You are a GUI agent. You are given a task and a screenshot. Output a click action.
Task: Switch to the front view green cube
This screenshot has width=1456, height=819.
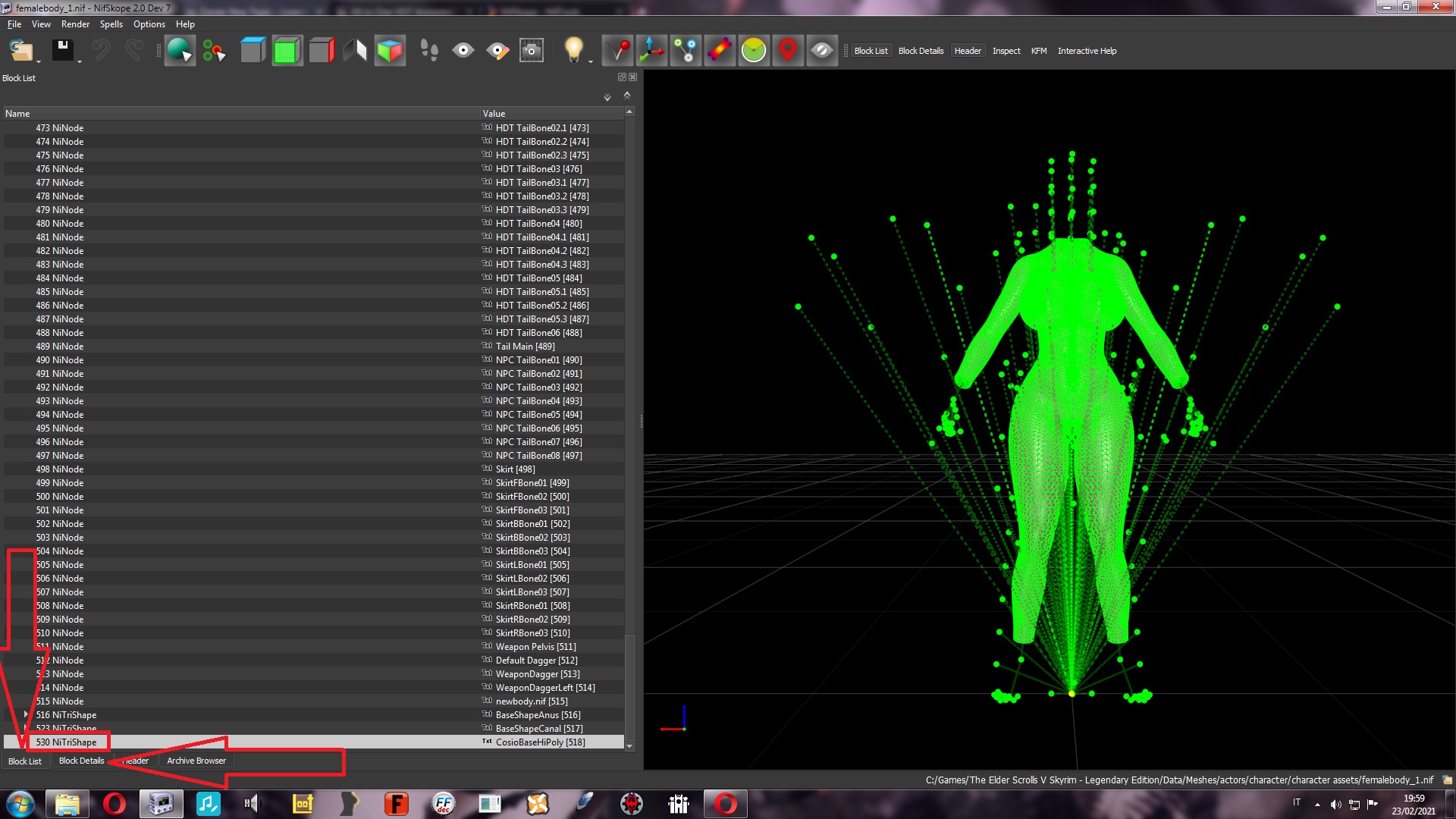[287, 51]
